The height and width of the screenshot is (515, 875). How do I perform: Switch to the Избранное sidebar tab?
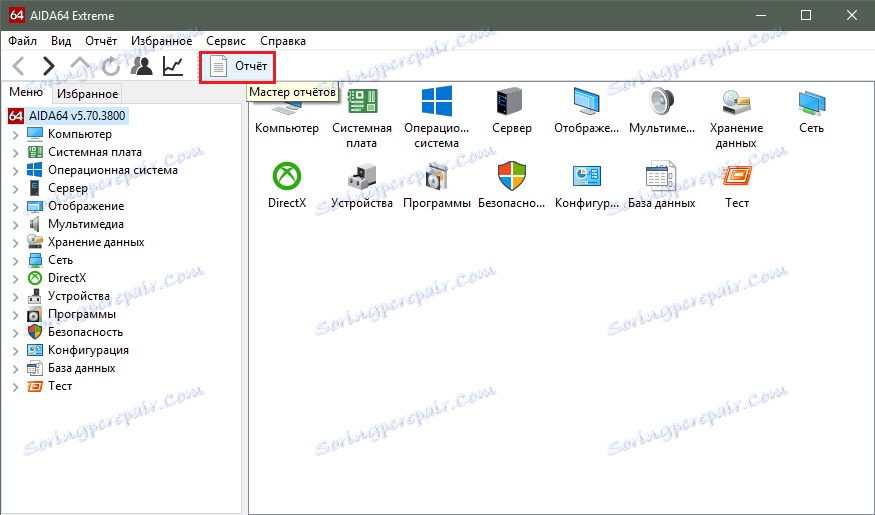pyautogui.click(x=88, y=94)
